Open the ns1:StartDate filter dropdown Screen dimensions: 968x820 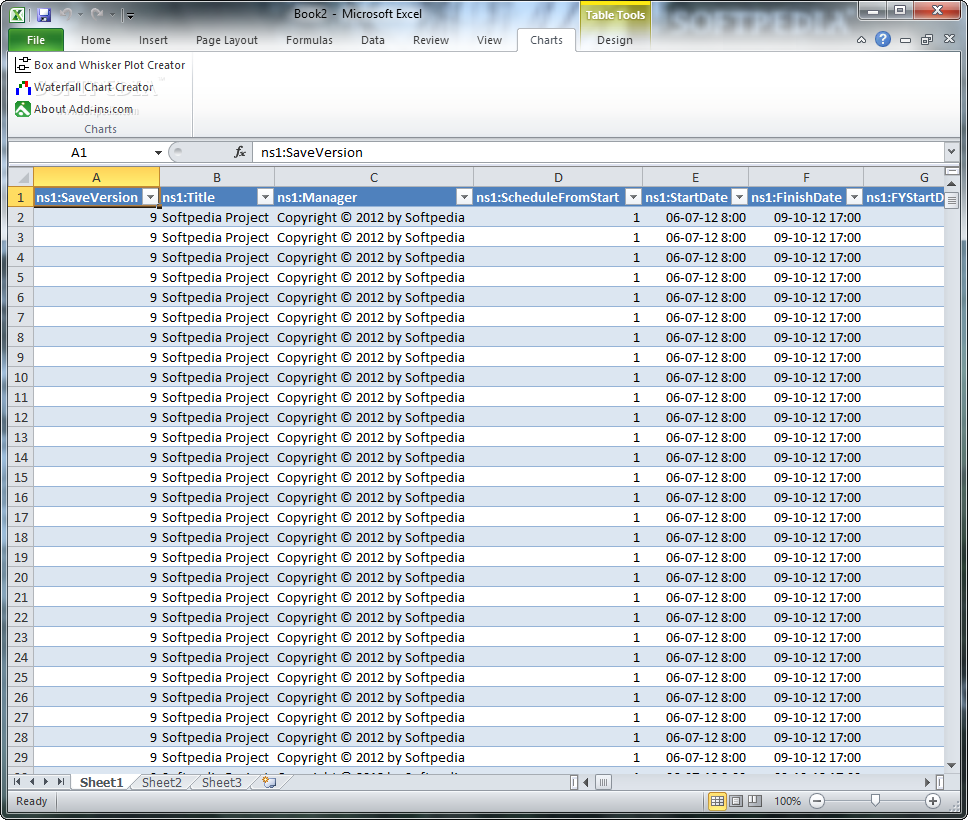coord(739,197)
